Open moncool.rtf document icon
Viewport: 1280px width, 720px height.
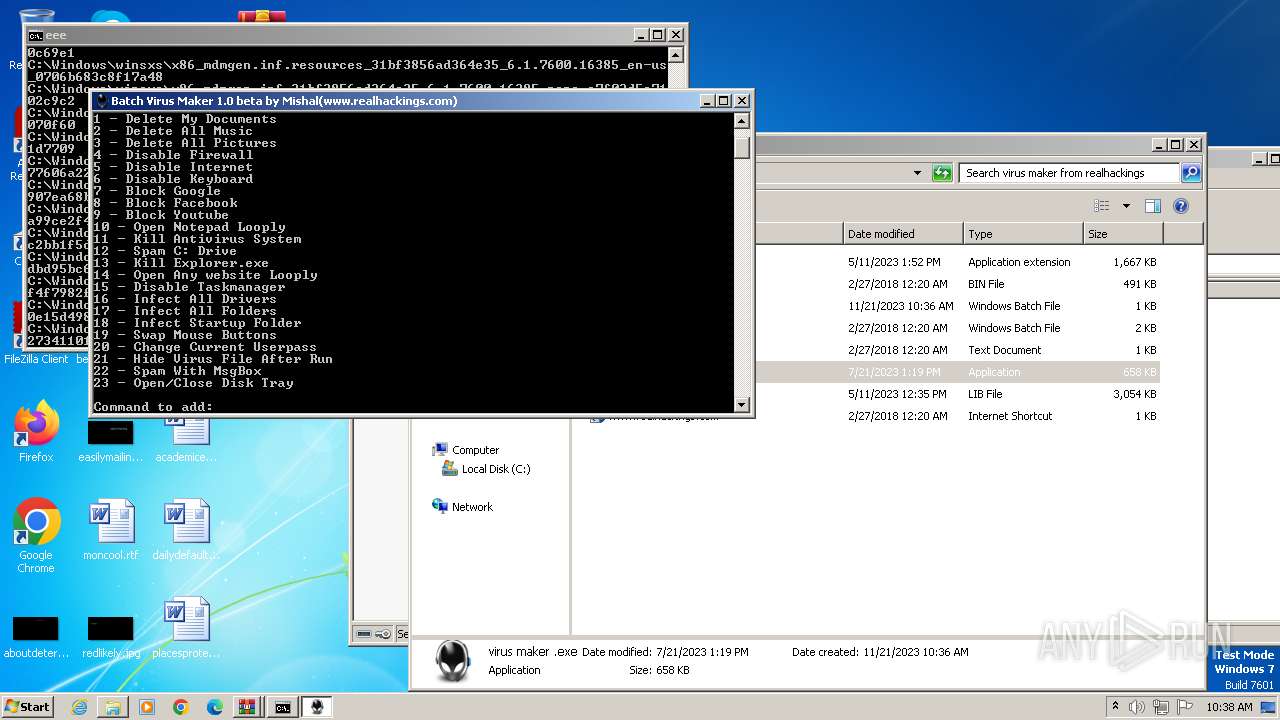coord(111,530)
